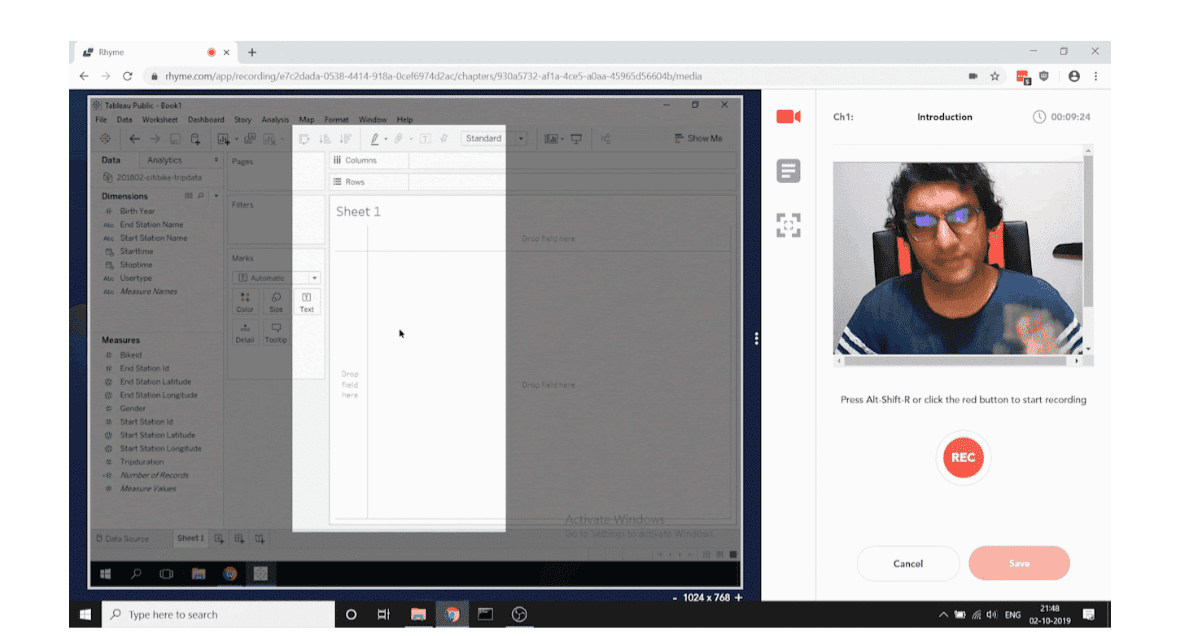Click the Tableau logo start page icon
The height and width of the screenshot is (636, 1194).
click(105, 139)
